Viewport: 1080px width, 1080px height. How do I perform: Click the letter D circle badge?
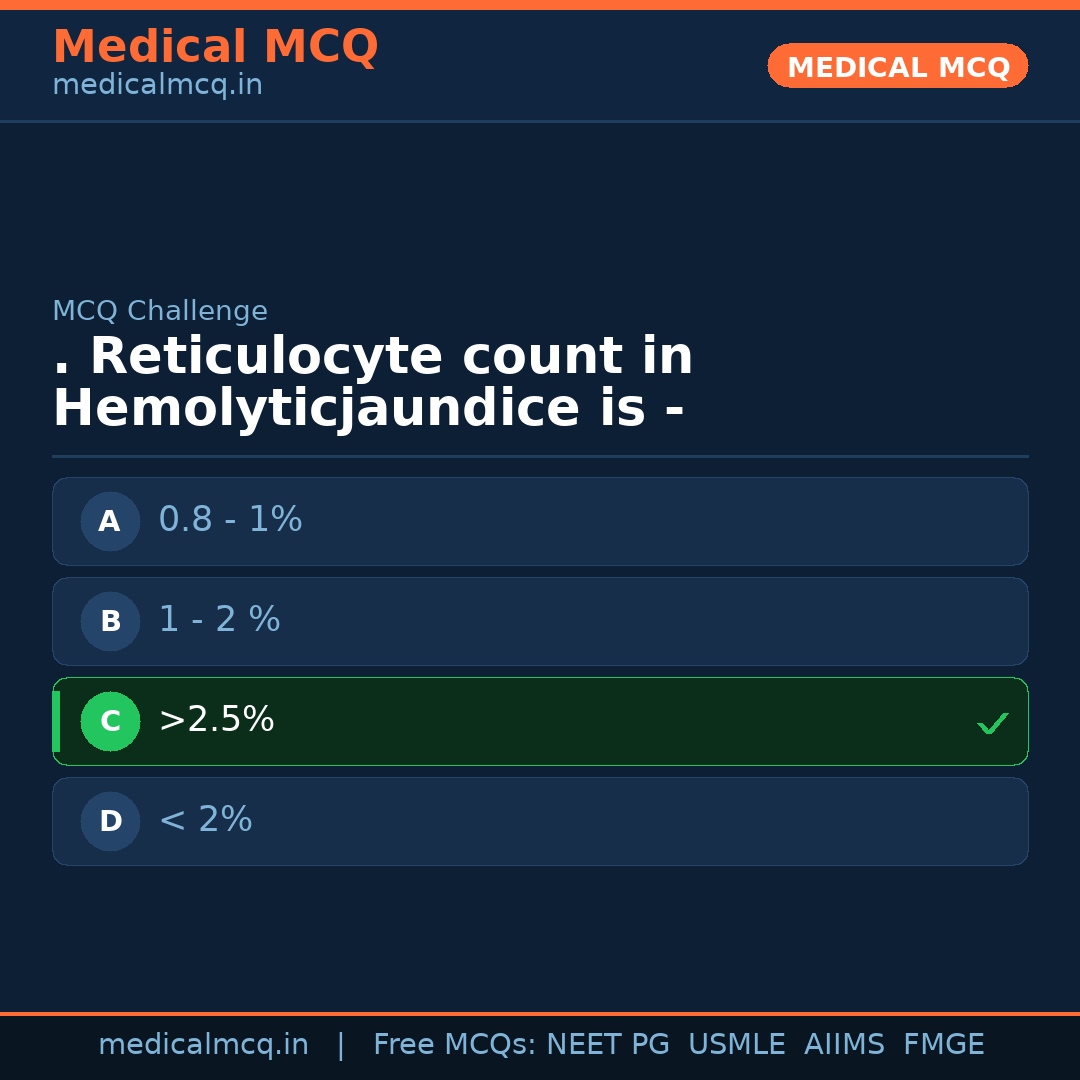[110, 821]
